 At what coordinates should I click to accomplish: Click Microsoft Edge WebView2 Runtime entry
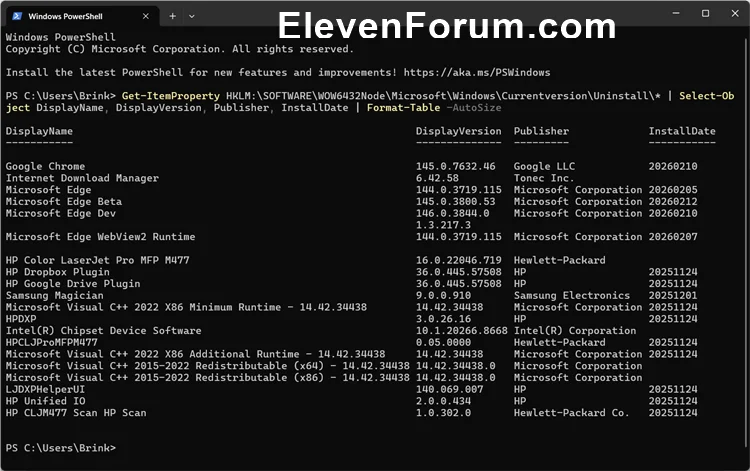pyautogui.click(x=100, y=237)
